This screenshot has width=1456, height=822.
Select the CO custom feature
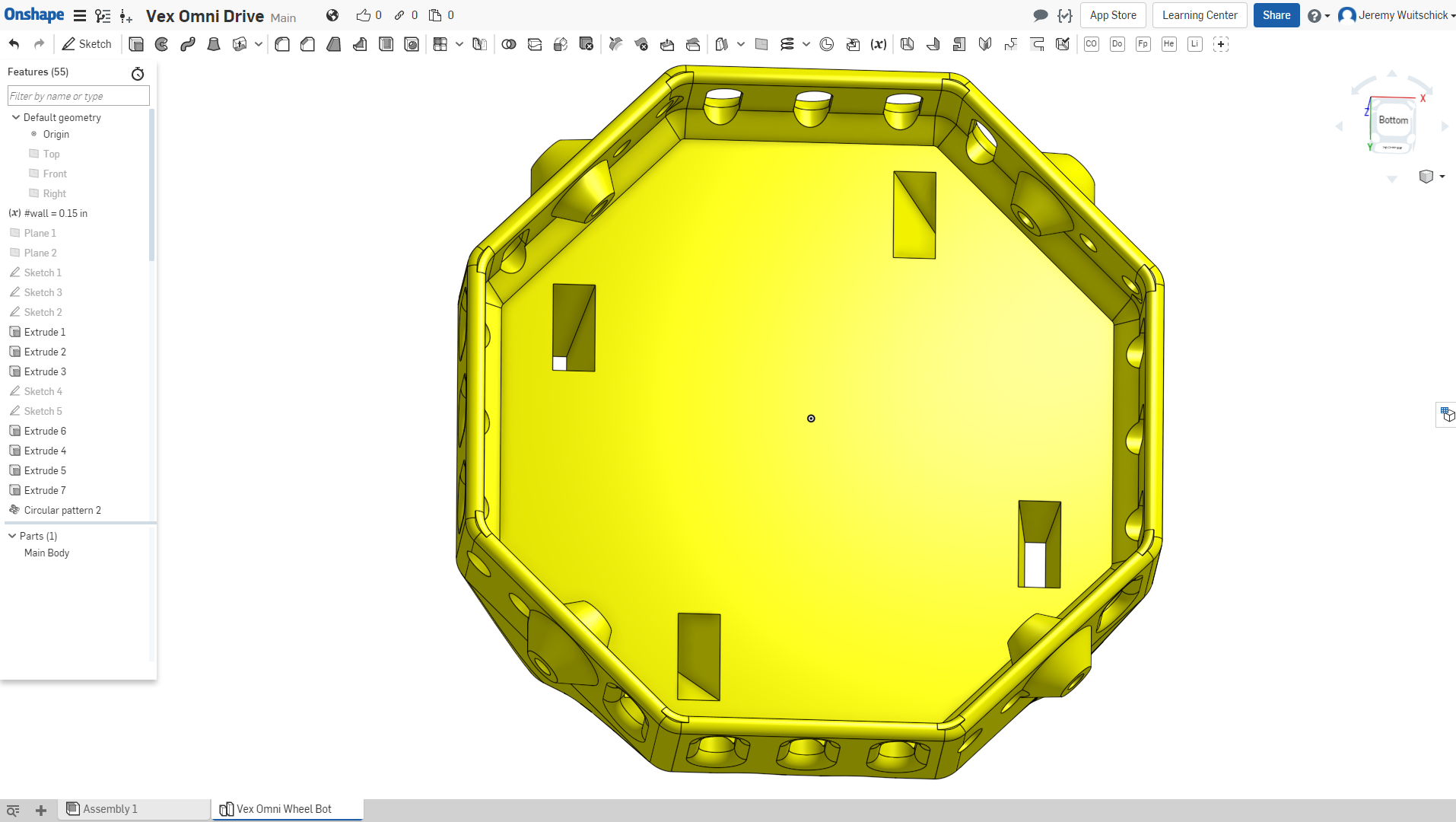pyautogui.click(x=1092, y=44)
